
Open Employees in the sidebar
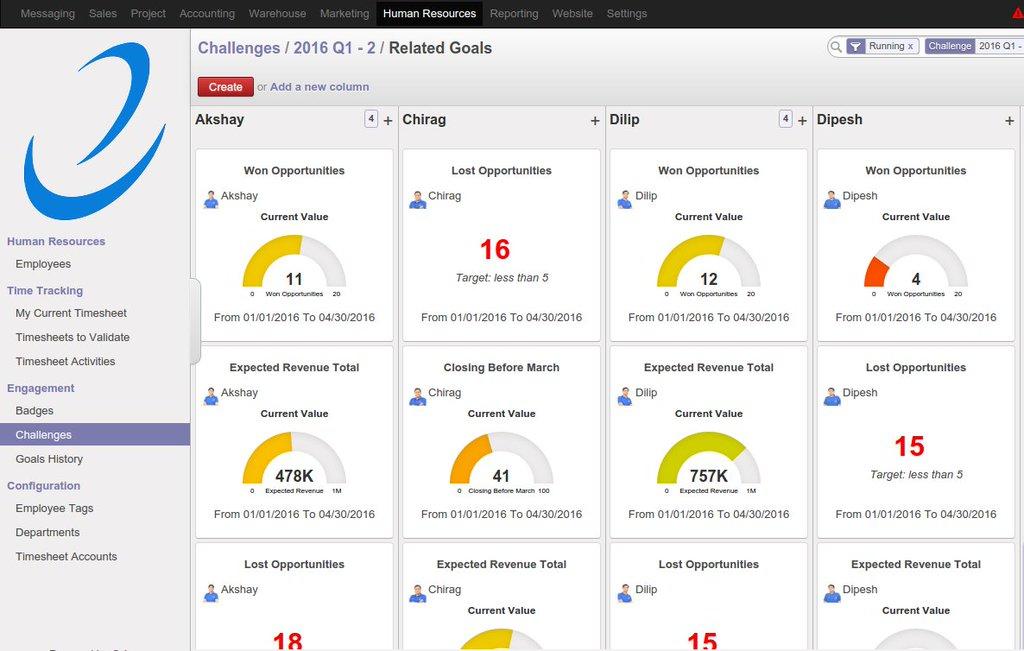click(43, 264)
